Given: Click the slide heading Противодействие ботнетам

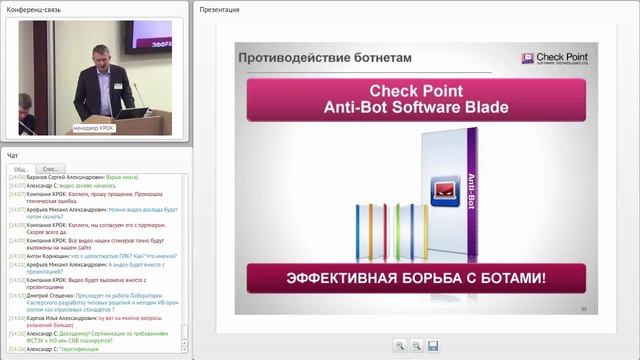Looking at the screenshot, I should point(325,58).
